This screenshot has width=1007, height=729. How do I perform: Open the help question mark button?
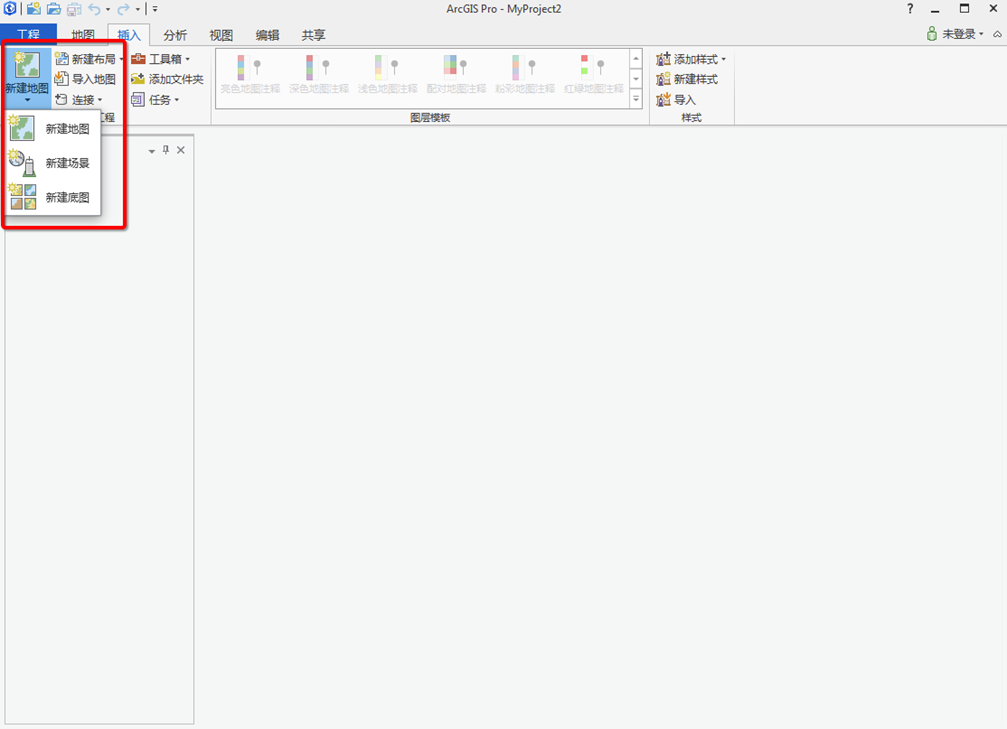(910, 8)
